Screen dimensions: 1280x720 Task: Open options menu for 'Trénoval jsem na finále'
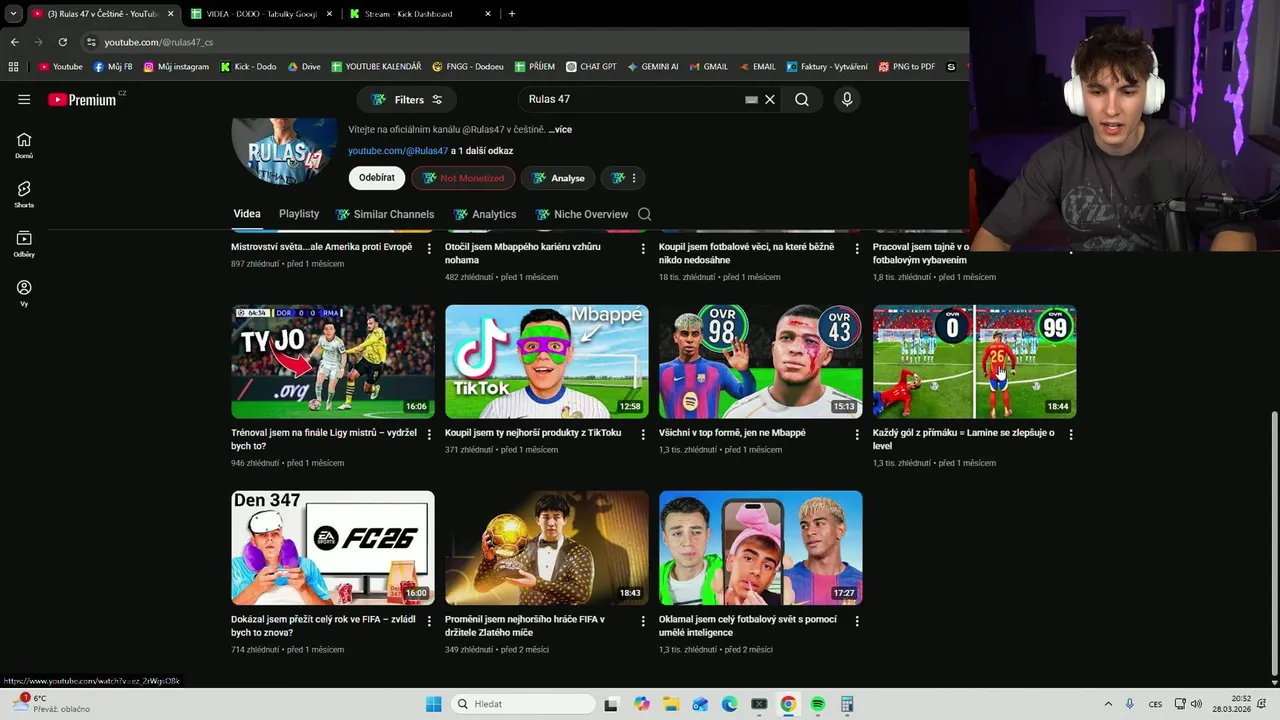point(429,434)
